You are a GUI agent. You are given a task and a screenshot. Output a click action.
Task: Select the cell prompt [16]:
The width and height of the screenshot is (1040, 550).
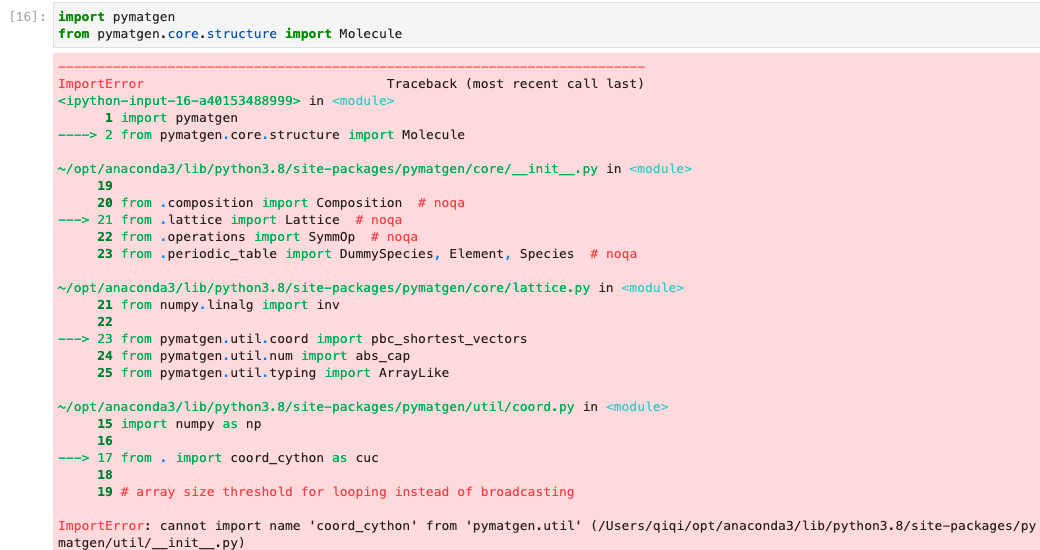[28, 17]
